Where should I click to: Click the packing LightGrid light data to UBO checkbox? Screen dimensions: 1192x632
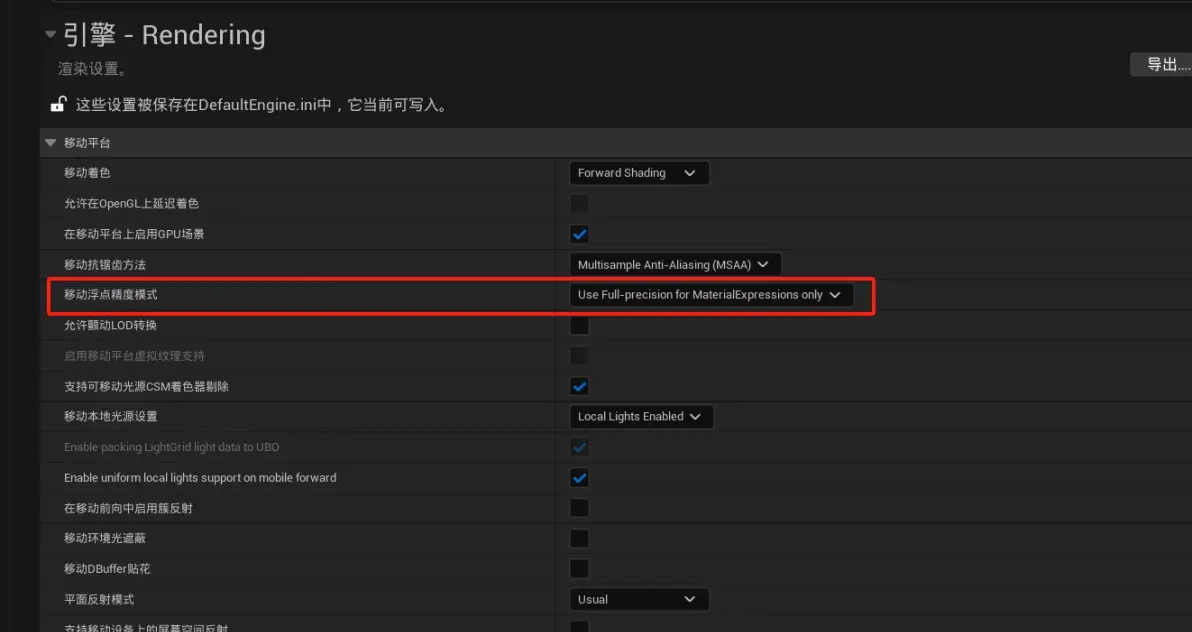(x=579, y=447)
